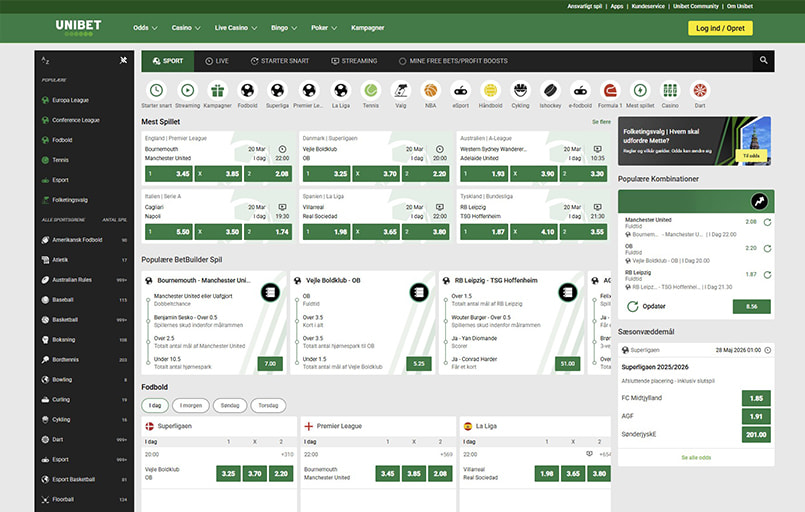Pick the 1.85 odds for FC Midtjylland
The image size is (805, 512).
click(756, 398)
